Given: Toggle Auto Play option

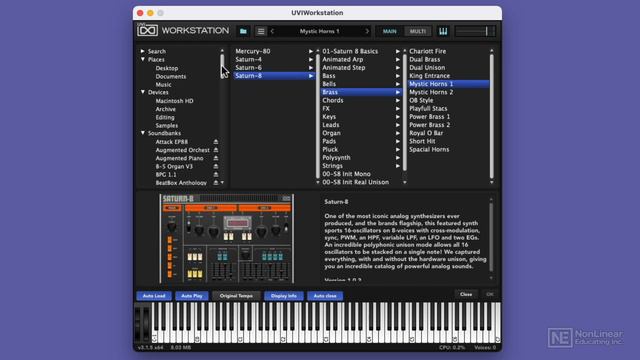Looking at the screenshot, I should pyautogui.click(x=192, y=296).
